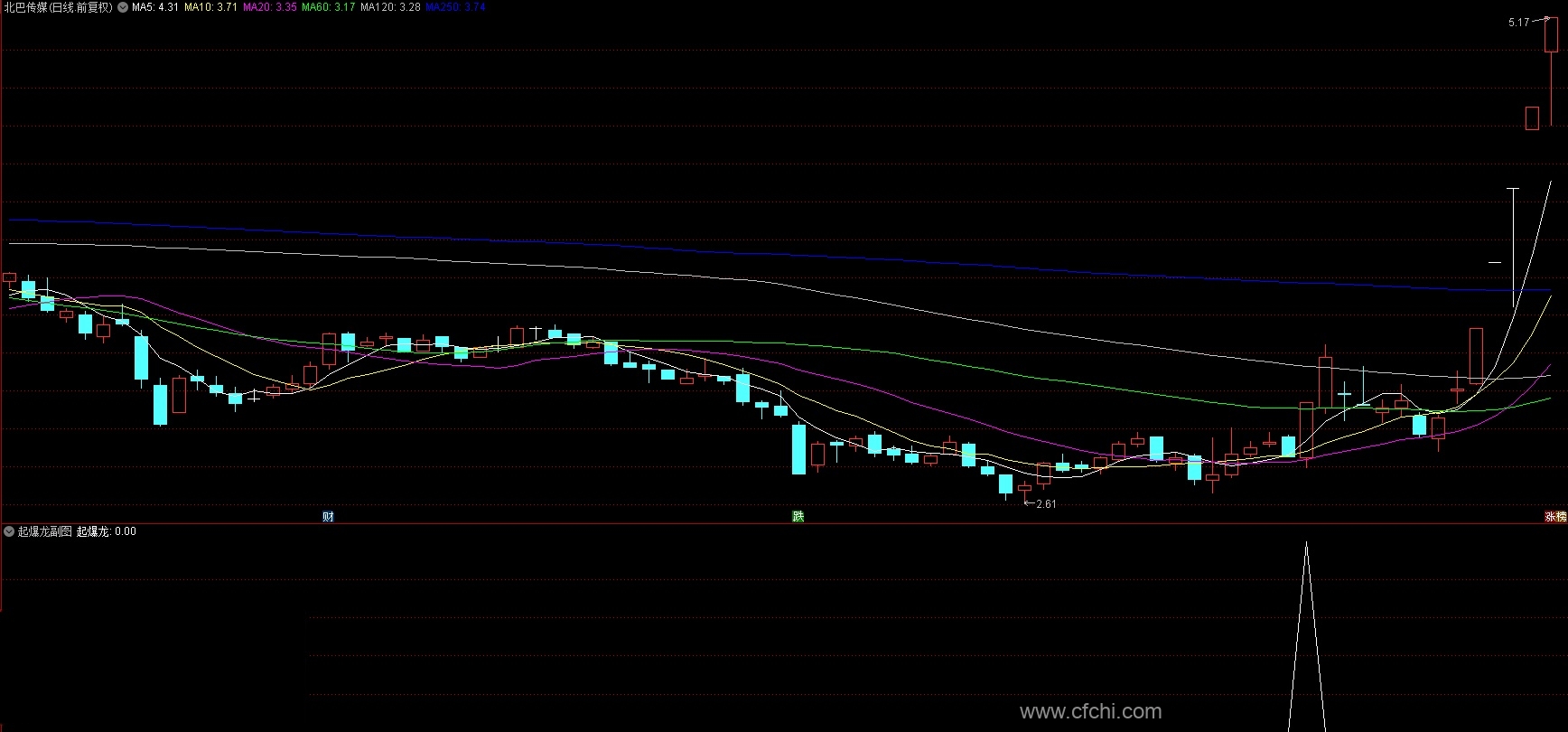The image size is (1568, 732).
Task: Select the MA120: 3.28 label
Action: (390, 7)
